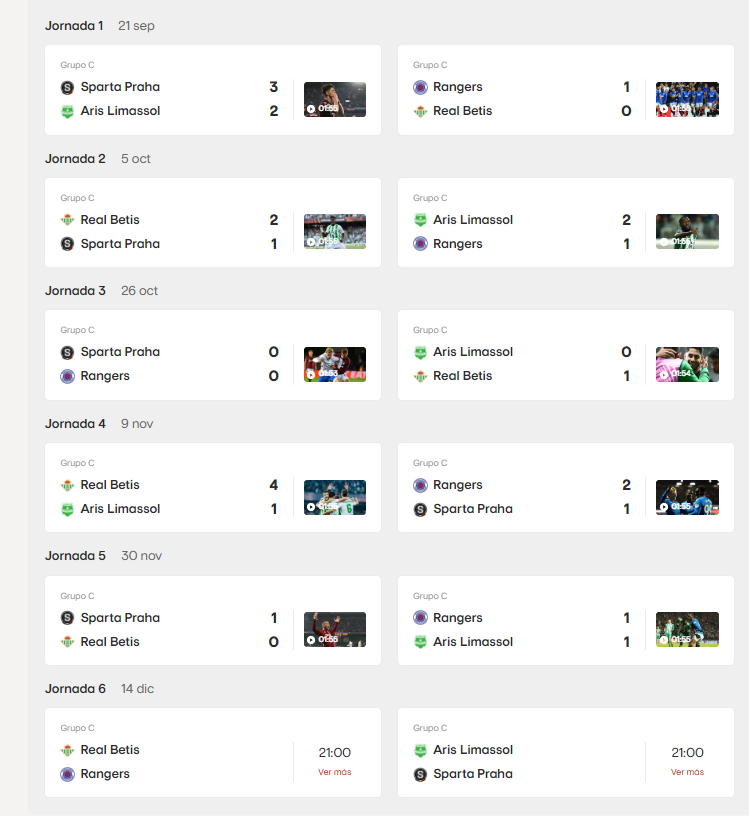This screenshot has height=816, width=749.
Task: Play Aris Limassol vs Rangers Jornada 2 video
Action: click(x=687, y=231)
